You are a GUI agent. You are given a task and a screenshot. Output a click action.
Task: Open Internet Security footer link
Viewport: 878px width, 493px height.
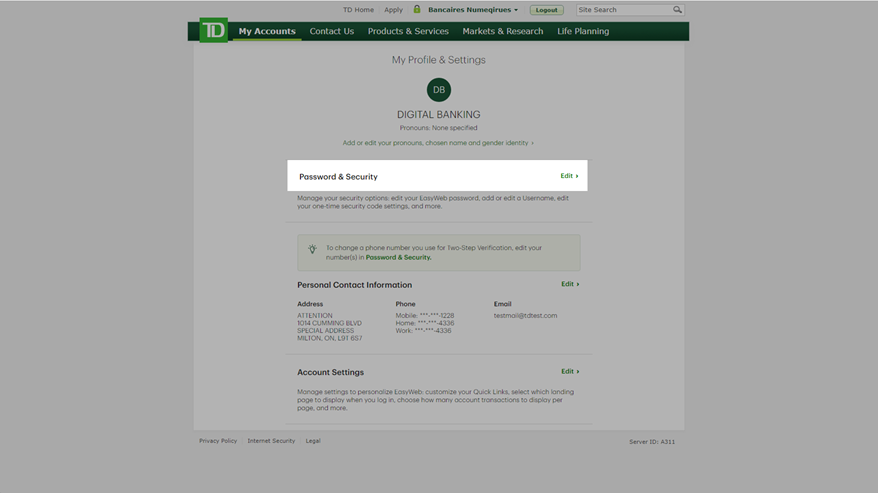pos(271,441)
